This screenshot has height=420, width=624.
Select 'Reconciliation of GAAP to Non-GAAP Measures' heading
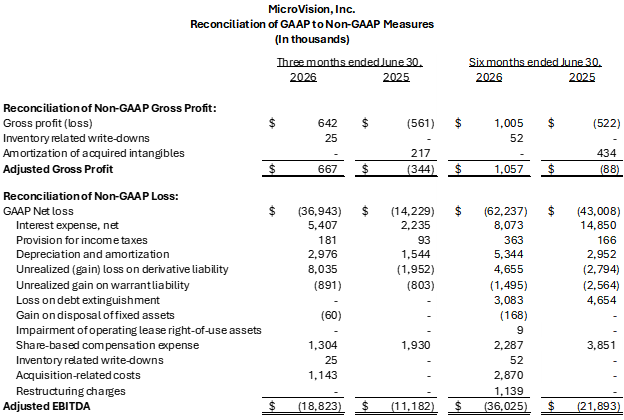(x=312, y=24)
